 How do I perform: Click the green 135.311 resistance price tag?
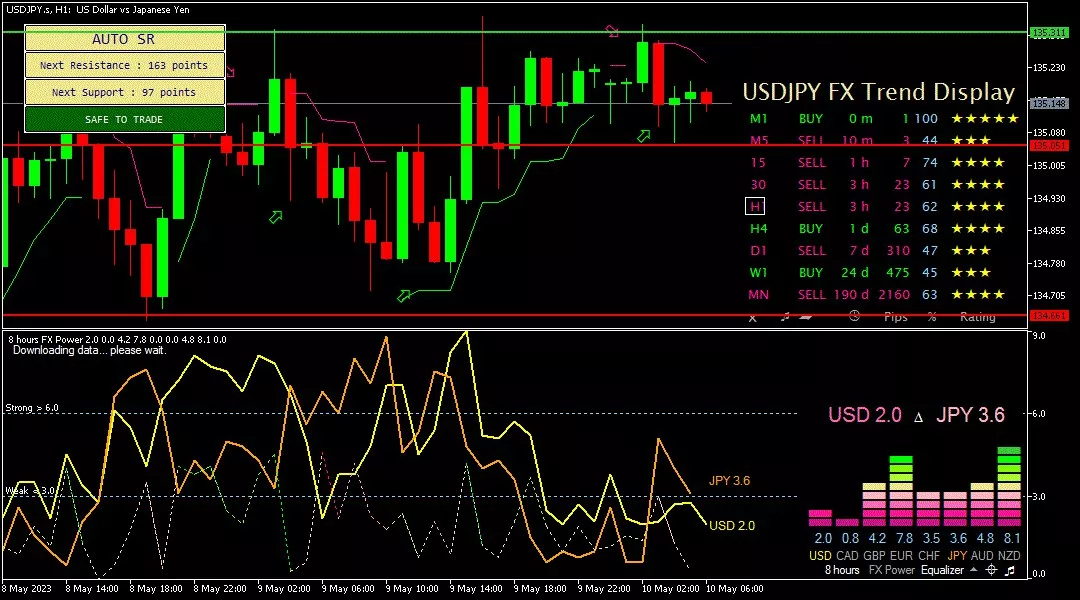(1049, 32)
